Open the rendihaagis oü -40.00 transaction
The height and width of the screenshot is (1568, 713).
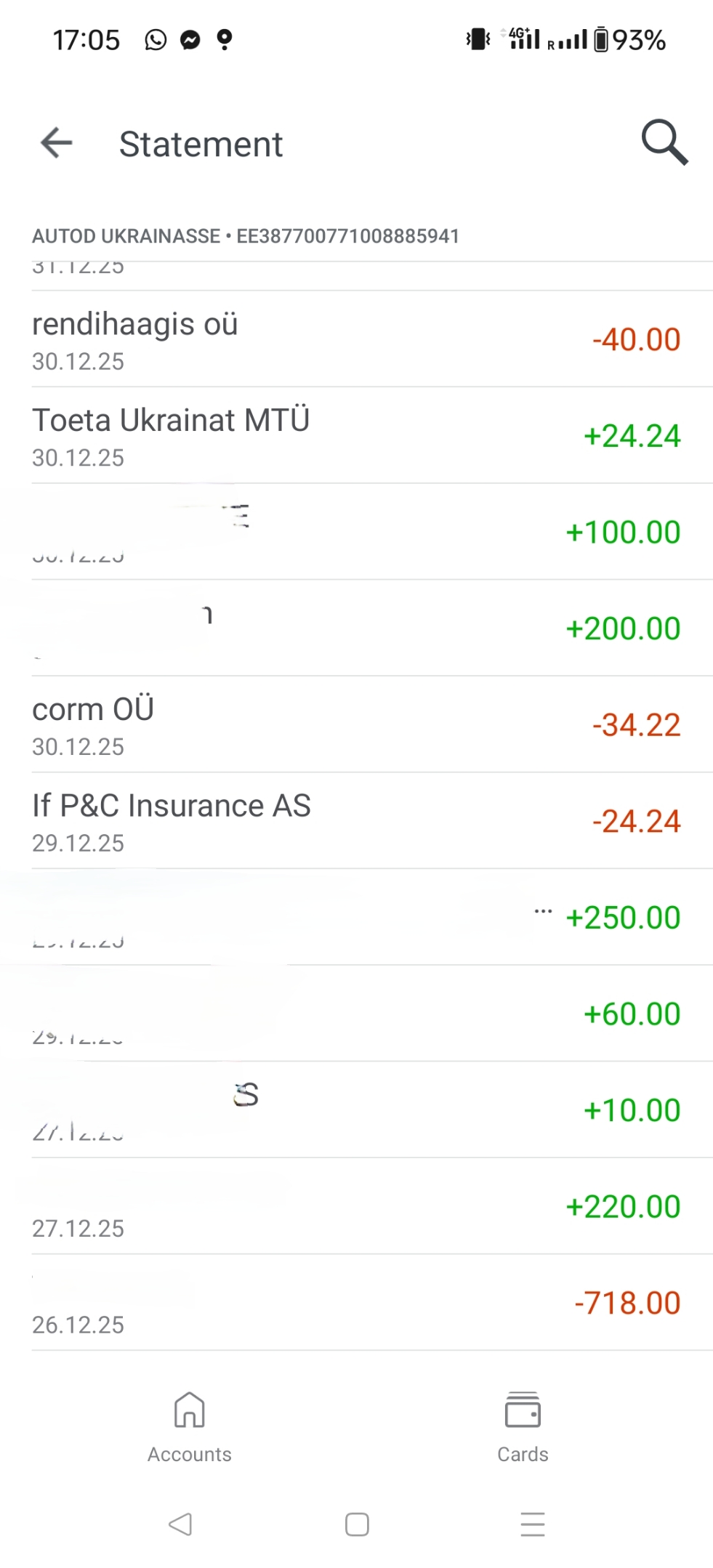356,339
